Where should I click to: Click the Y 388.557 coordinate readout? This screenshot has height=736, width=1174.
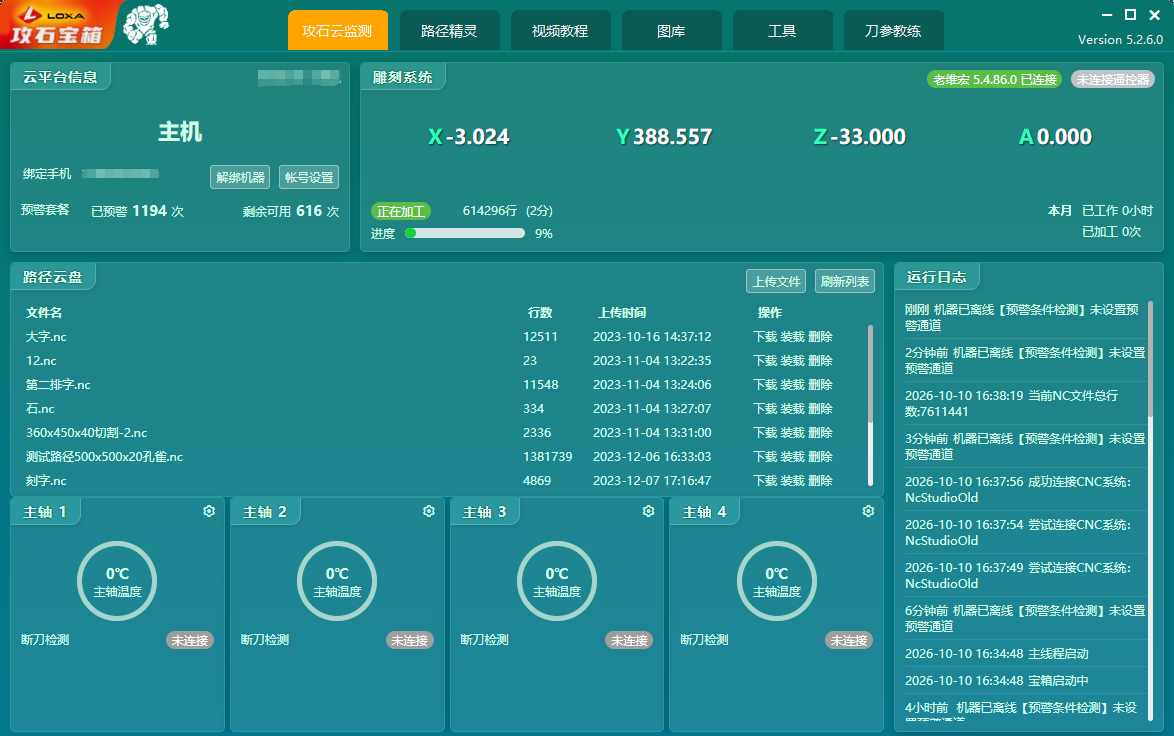point(664,136)
